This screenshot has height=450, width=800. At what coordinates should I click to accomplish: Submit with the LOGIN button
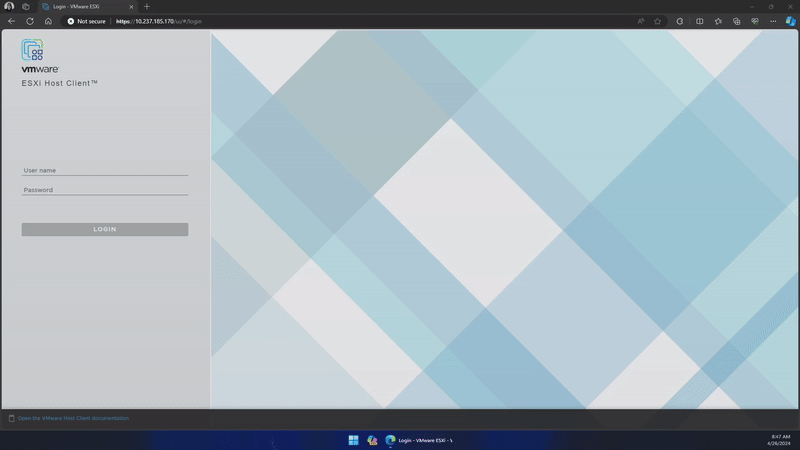click(x=105, y=229)
